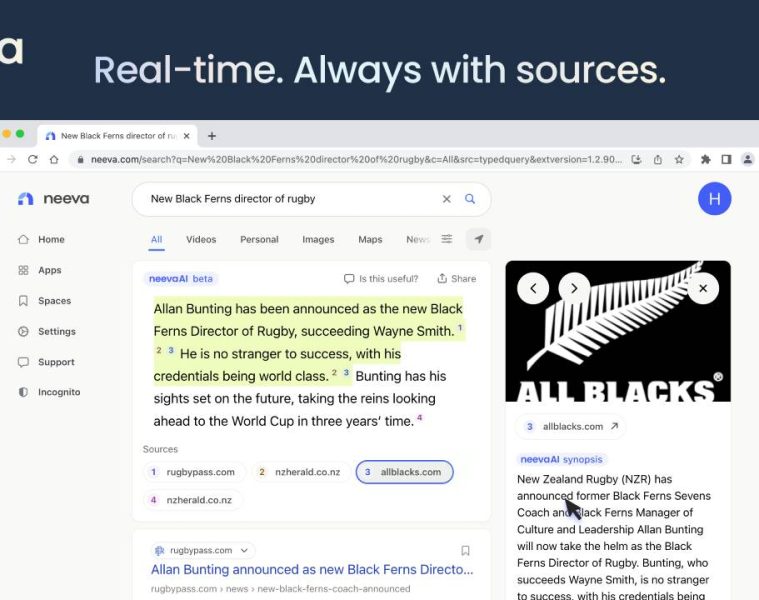
Task: Select the News results tab
Action: coord(418,240)
